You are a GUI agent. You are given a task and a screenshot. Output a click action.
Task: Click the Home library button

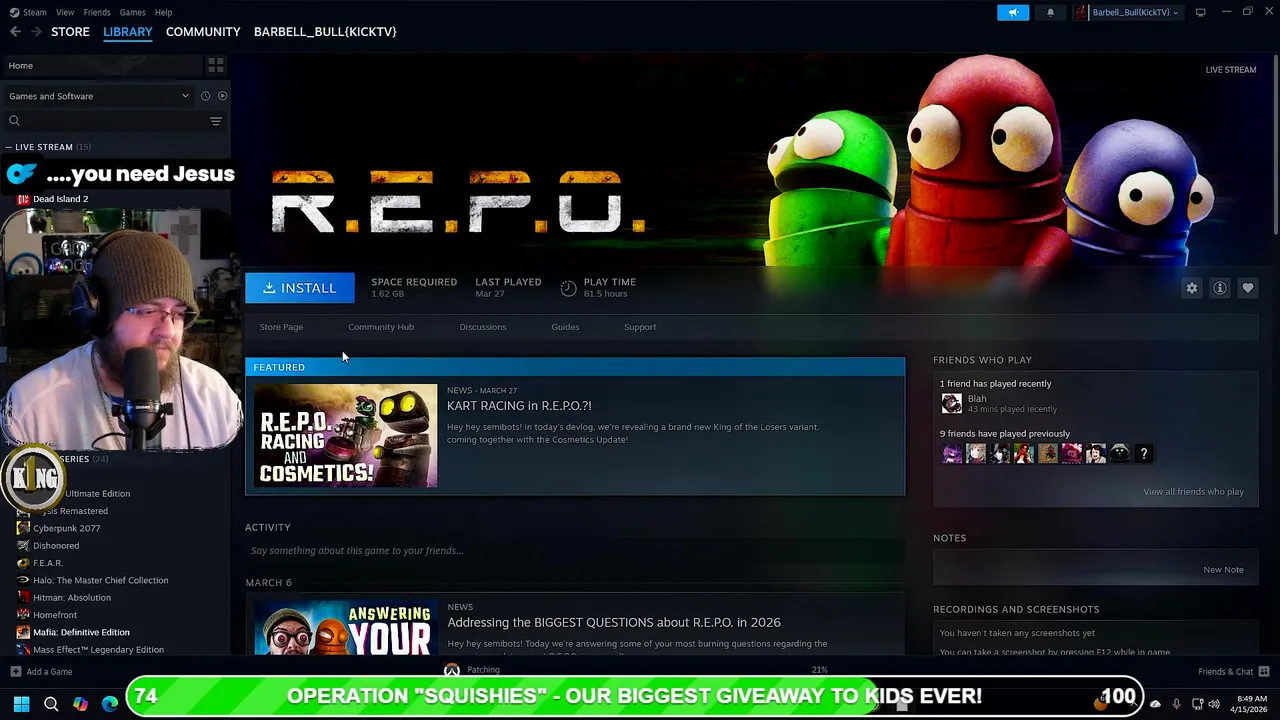coord(102,65)
